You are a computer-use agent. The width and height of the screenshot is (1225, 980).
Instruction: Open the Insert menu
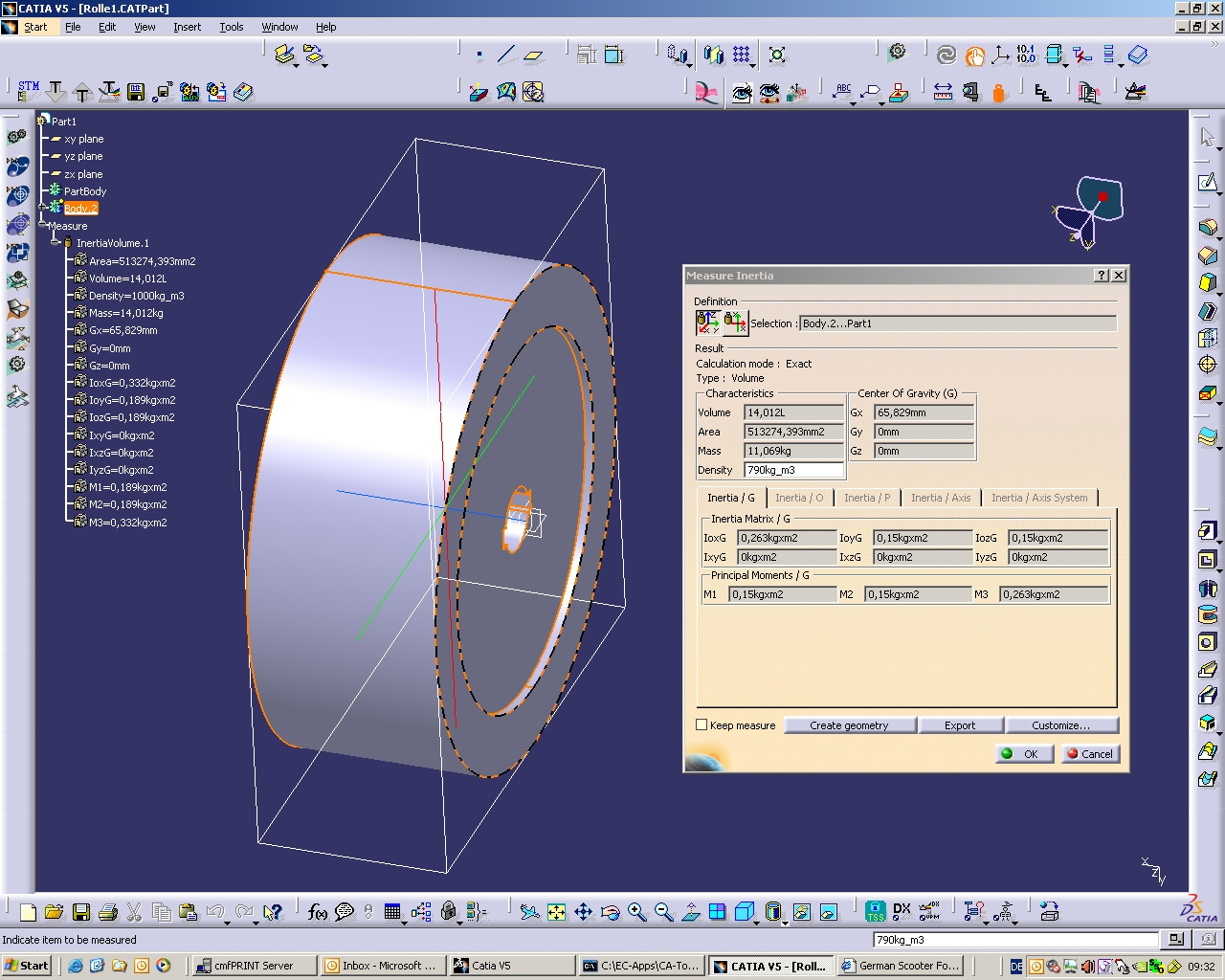[x=187, y=27]
